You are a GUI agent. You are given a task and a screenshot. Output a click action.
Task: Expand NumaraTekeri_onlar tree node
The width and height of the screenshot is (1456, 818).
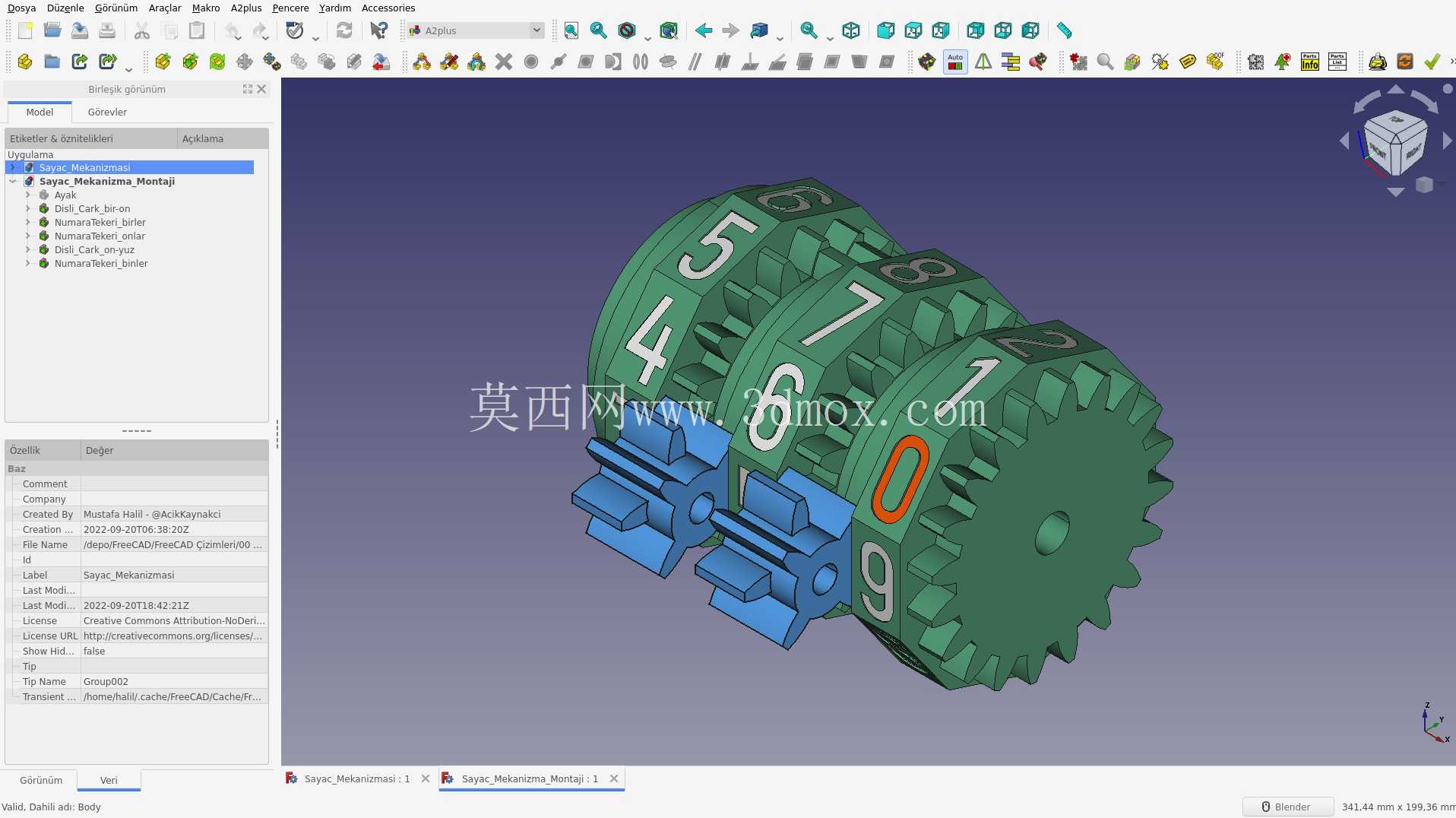[x=28, y=236]
